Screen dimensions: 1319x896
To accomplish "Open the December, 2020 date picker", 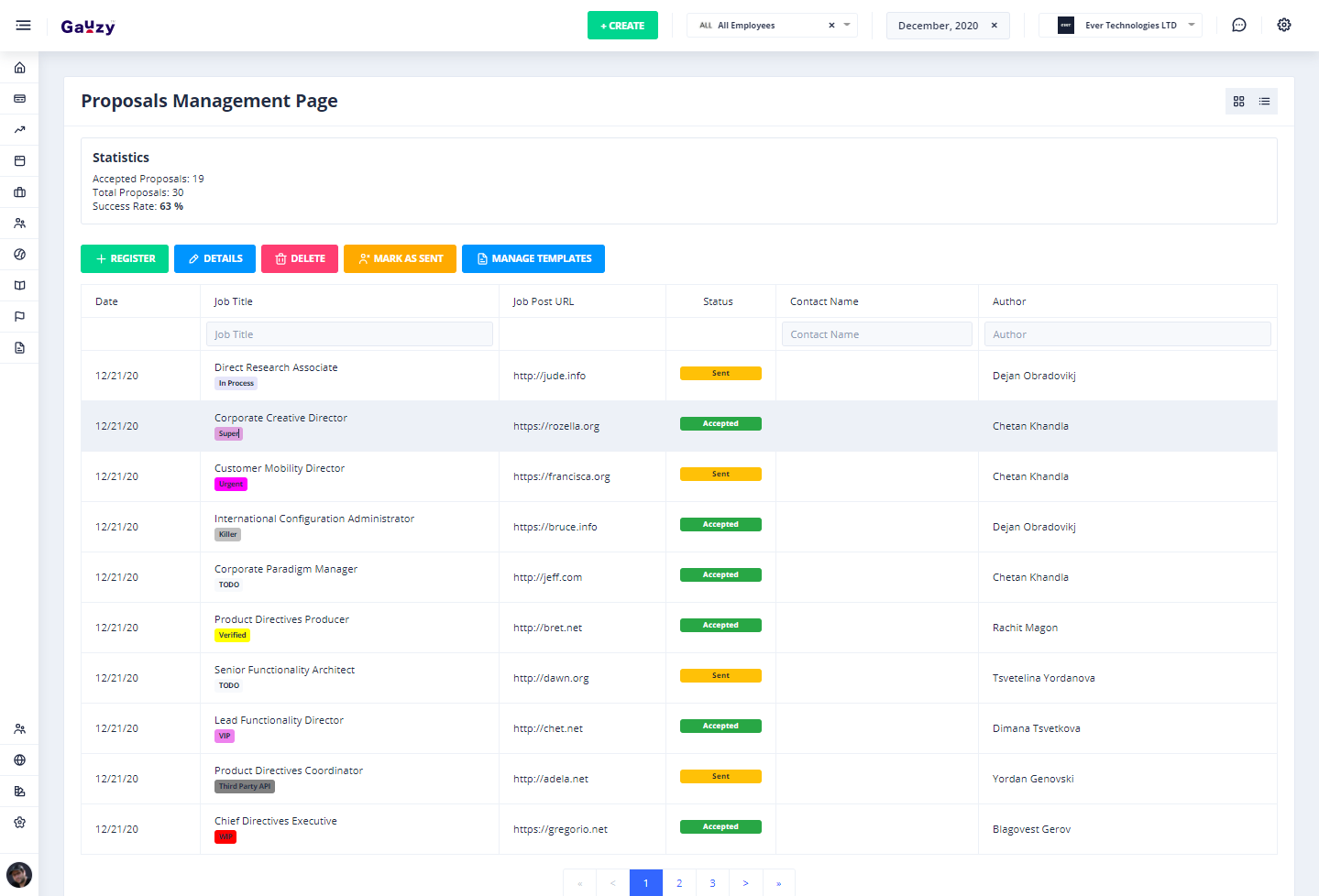I will click(937, 26).
